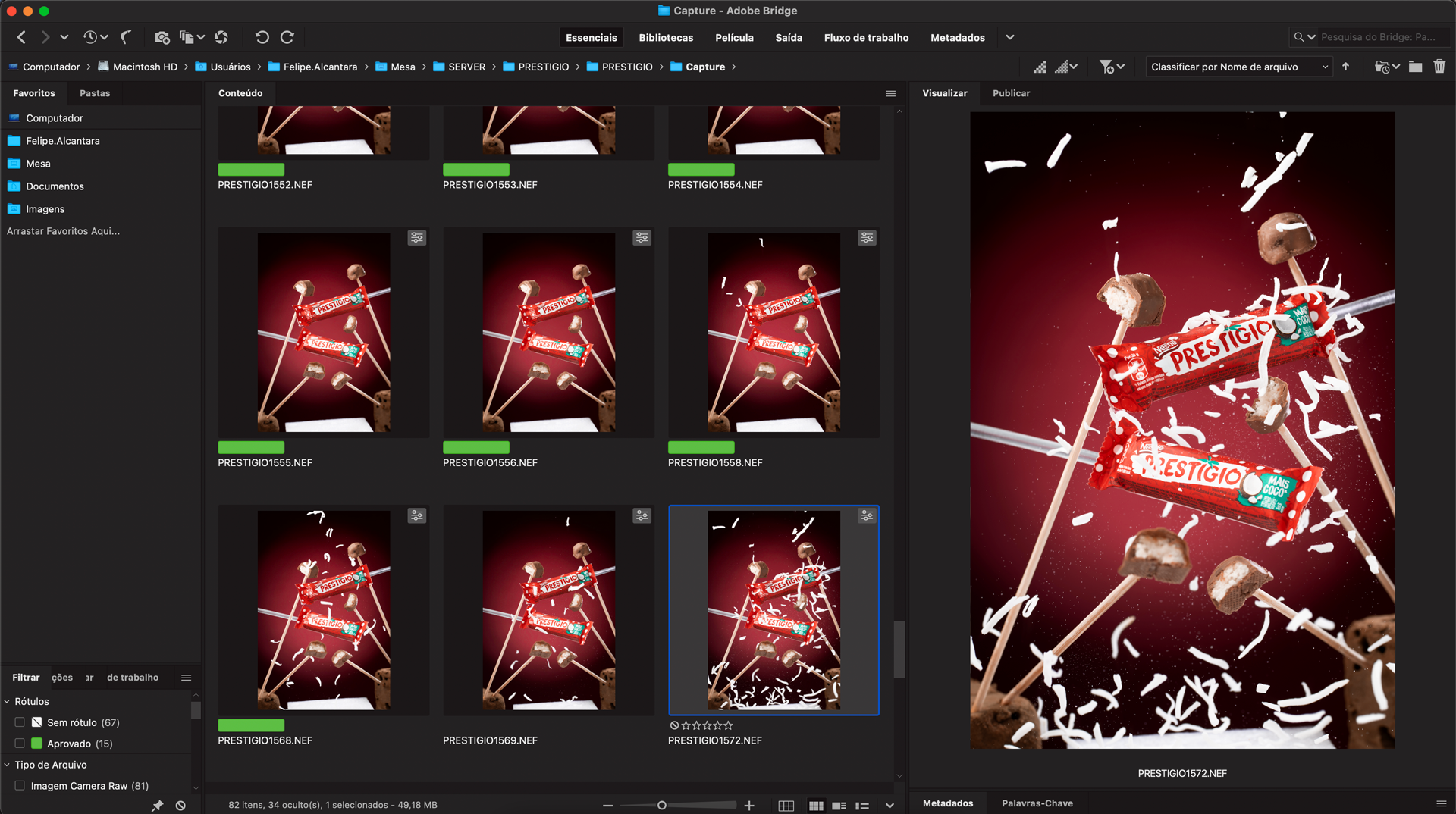This screenshot has height=814, width=1456.
Task: Switch to the Película workspace
Action: click(734, 37)
